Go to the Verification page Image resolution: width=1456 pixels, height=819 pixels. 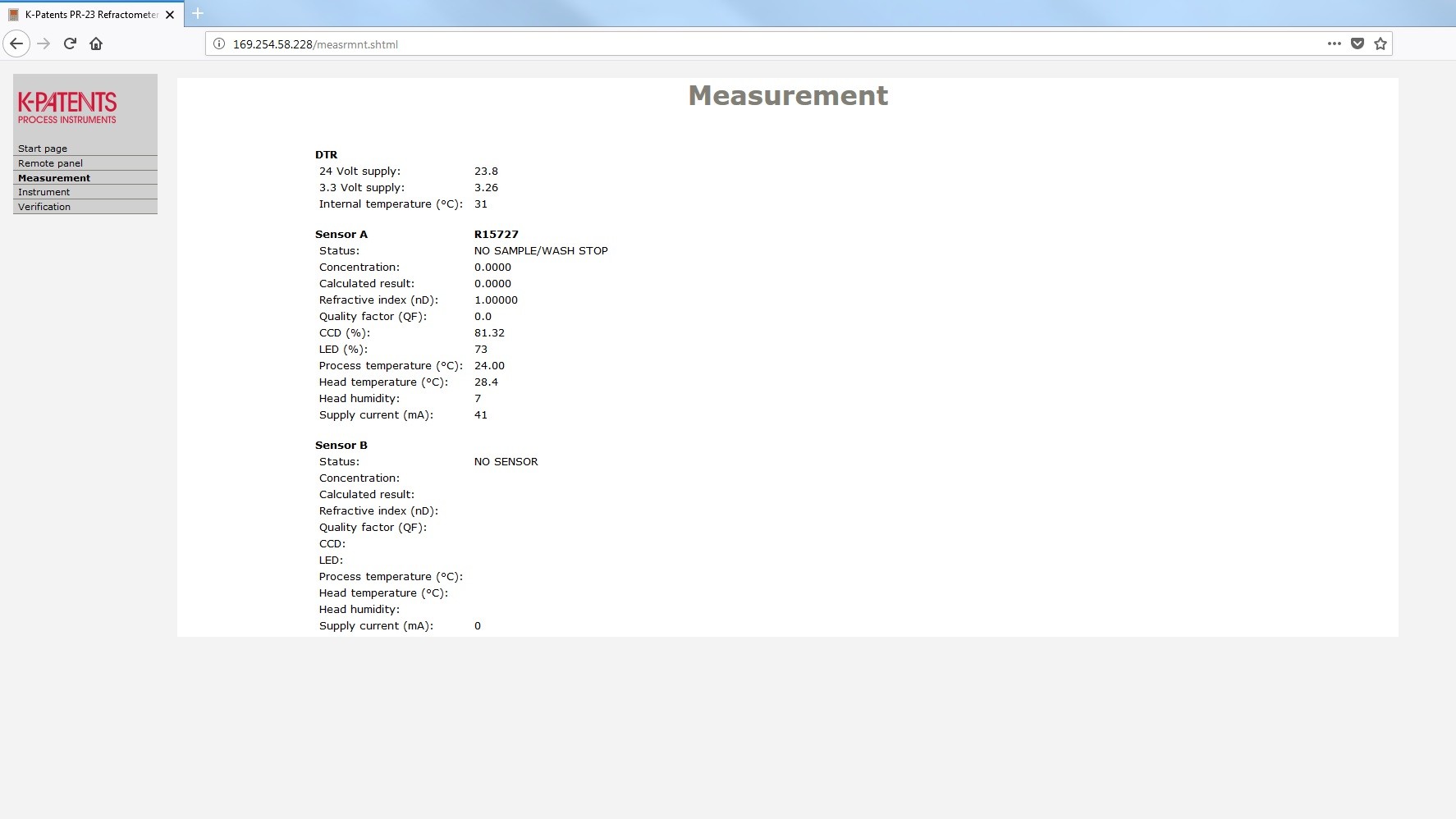[44, 207]
